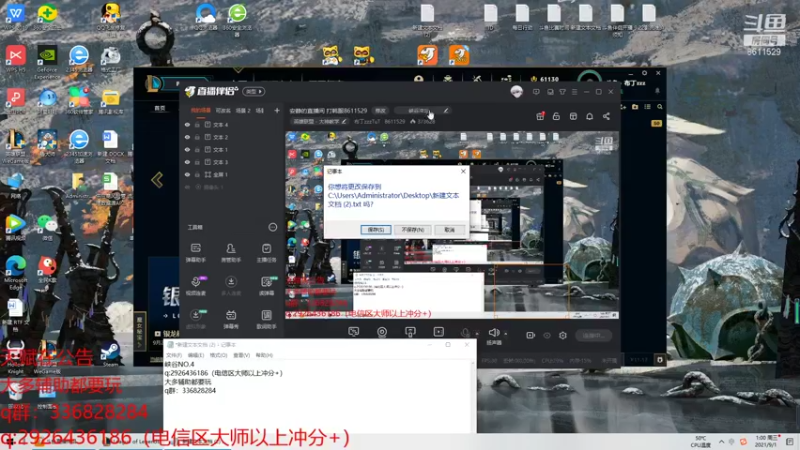Click the video media source icon below preview
This screenshot has width=800, height=450.
click(438, 332)
